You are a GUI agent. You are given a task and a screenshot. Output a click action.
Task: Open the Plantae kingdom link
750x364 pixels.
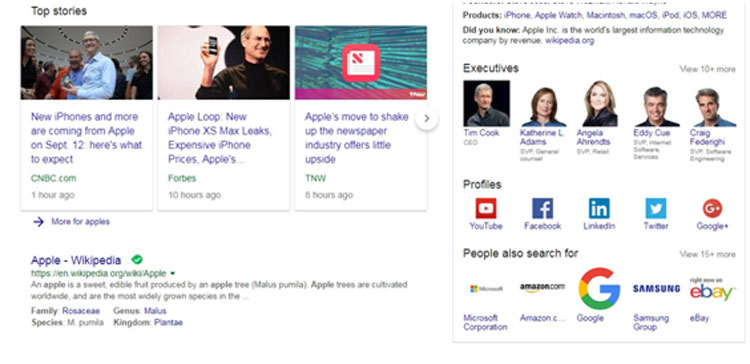click(x=168, y=322)
